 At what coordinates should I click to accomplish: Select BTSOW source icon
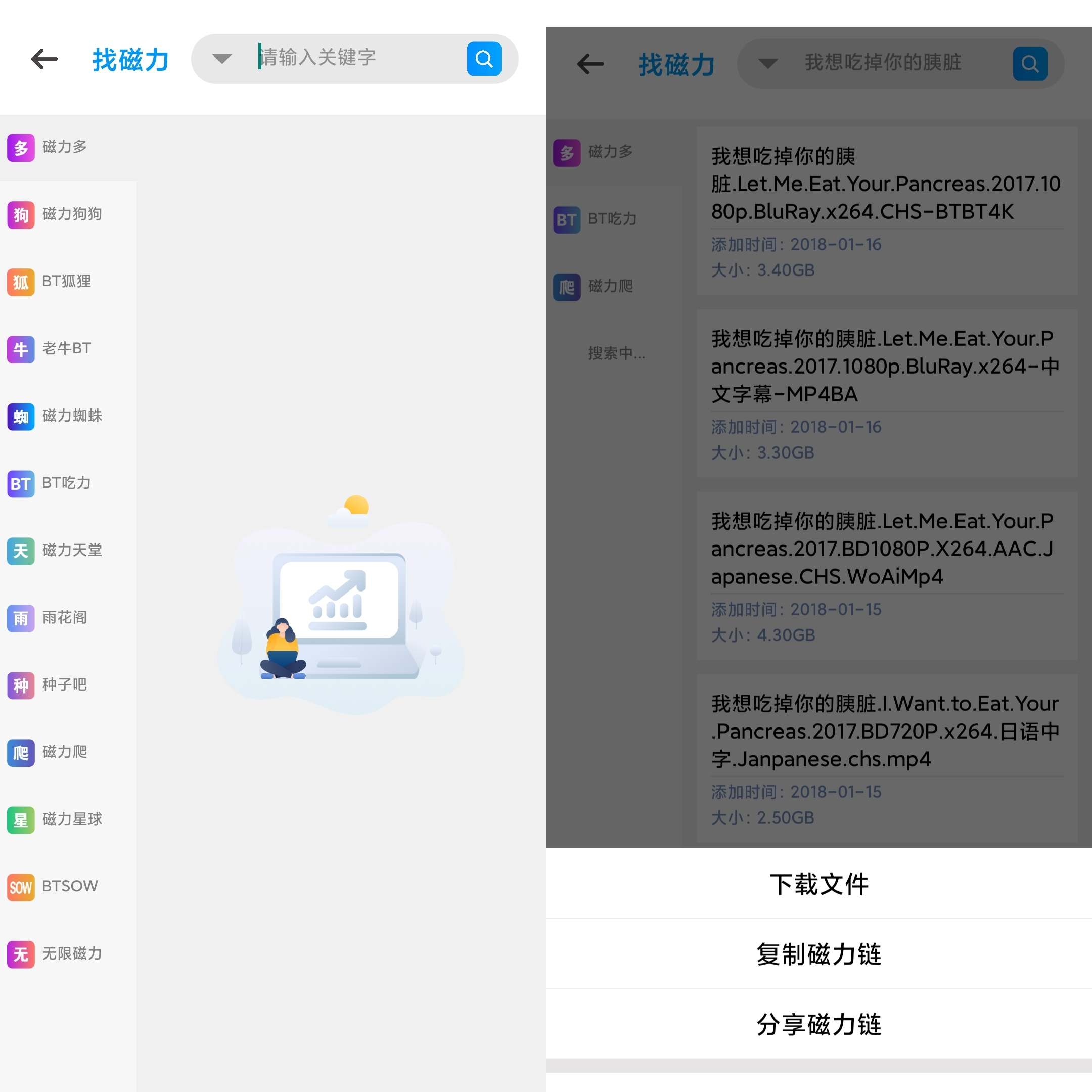pos(21,887)
